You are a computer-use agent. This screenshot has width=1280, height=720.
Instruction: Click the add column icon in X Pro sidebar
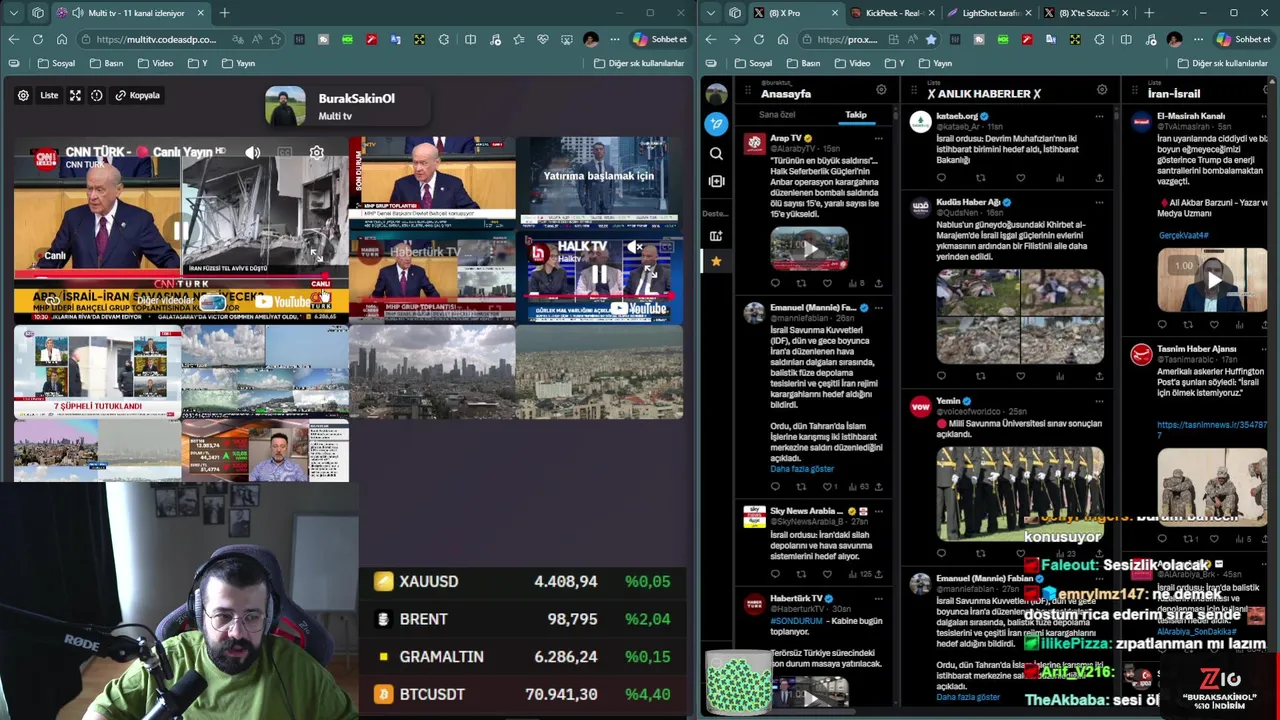[x=716, y=181]
